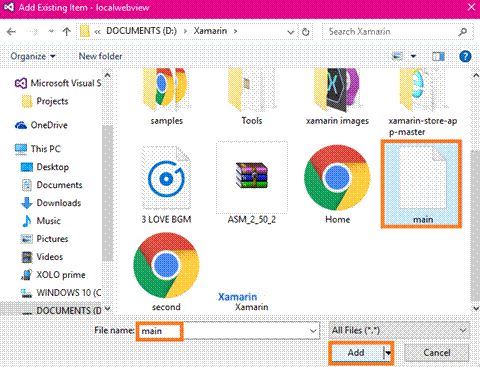Select the Home Chrome HTML file

pos(337,184)
